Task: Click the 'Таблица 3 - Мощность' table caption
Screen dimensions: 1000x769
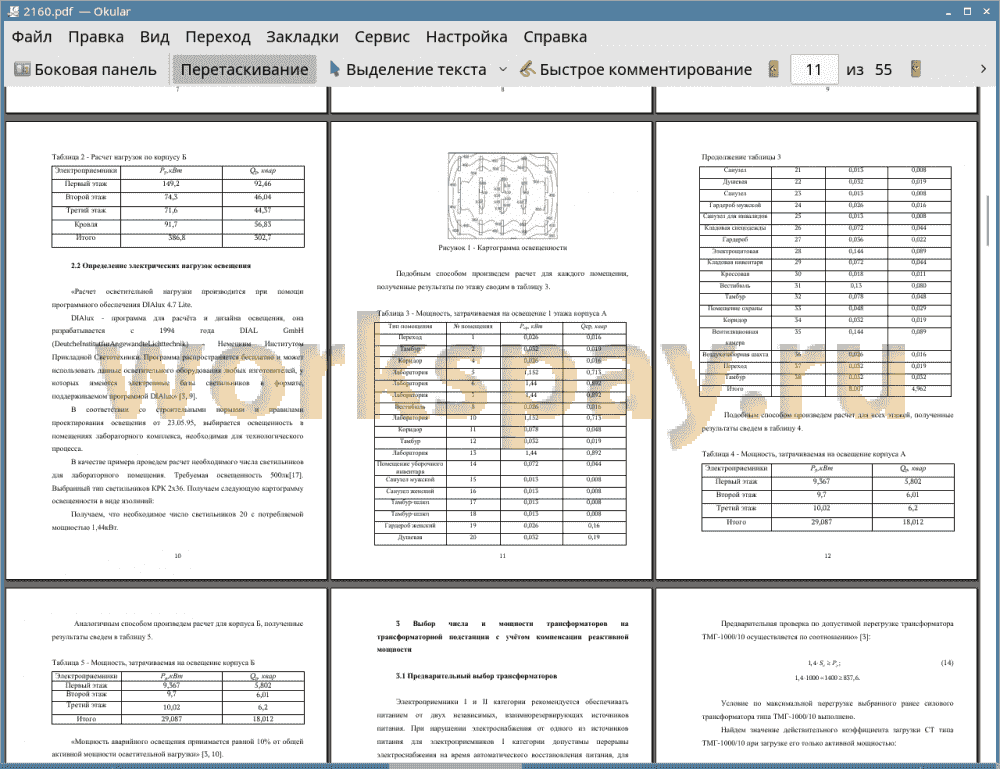Action: point(492,313)
